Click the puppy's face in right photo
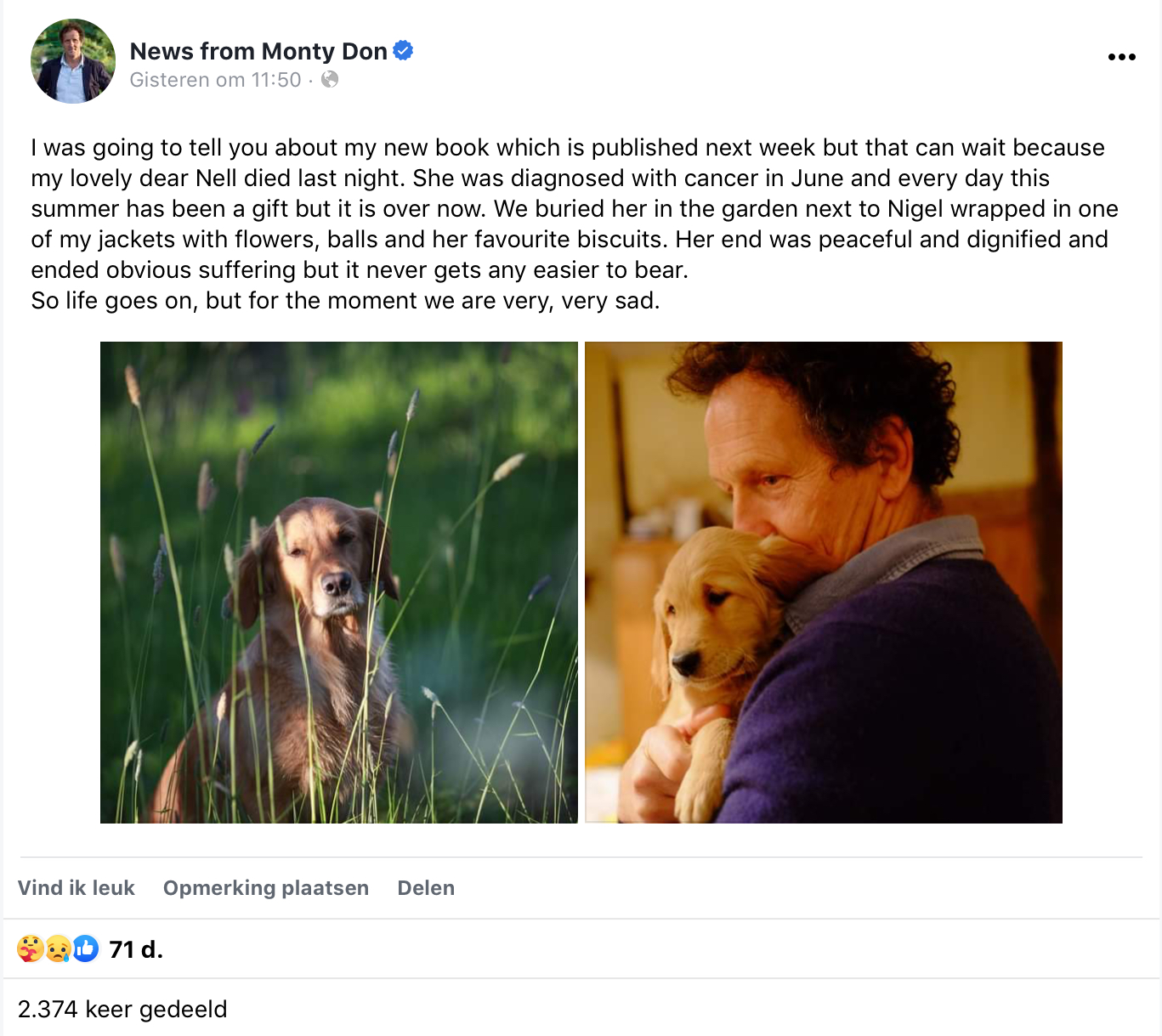Viewport: 1162px width, 1036px height. tap(706, 612)
